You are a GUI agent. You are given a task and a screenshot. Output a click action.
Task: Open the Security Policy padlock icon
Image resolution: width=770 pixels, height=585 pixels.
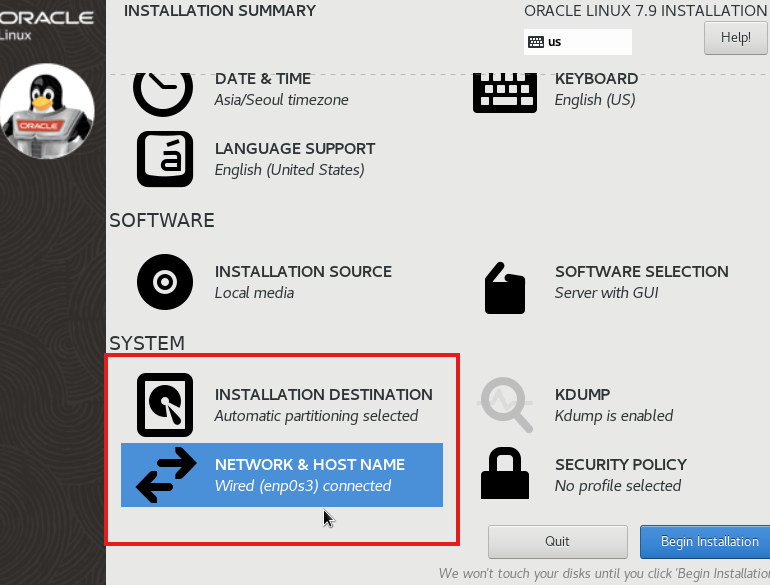pyautogui.click(x=505, y=473)
